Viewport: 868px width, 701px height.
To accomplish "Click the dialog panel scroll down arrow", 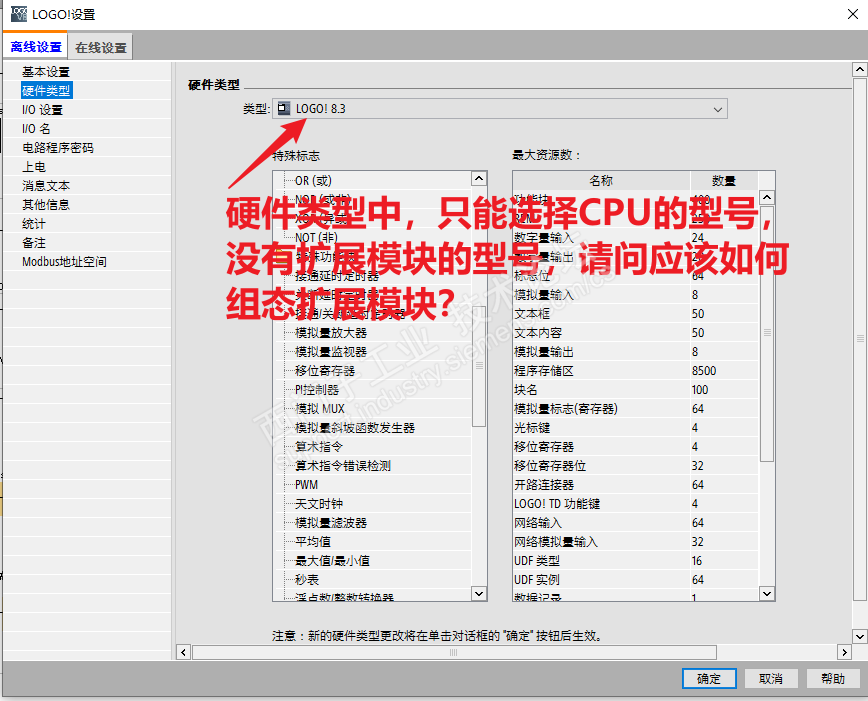I will pos(859,636).
